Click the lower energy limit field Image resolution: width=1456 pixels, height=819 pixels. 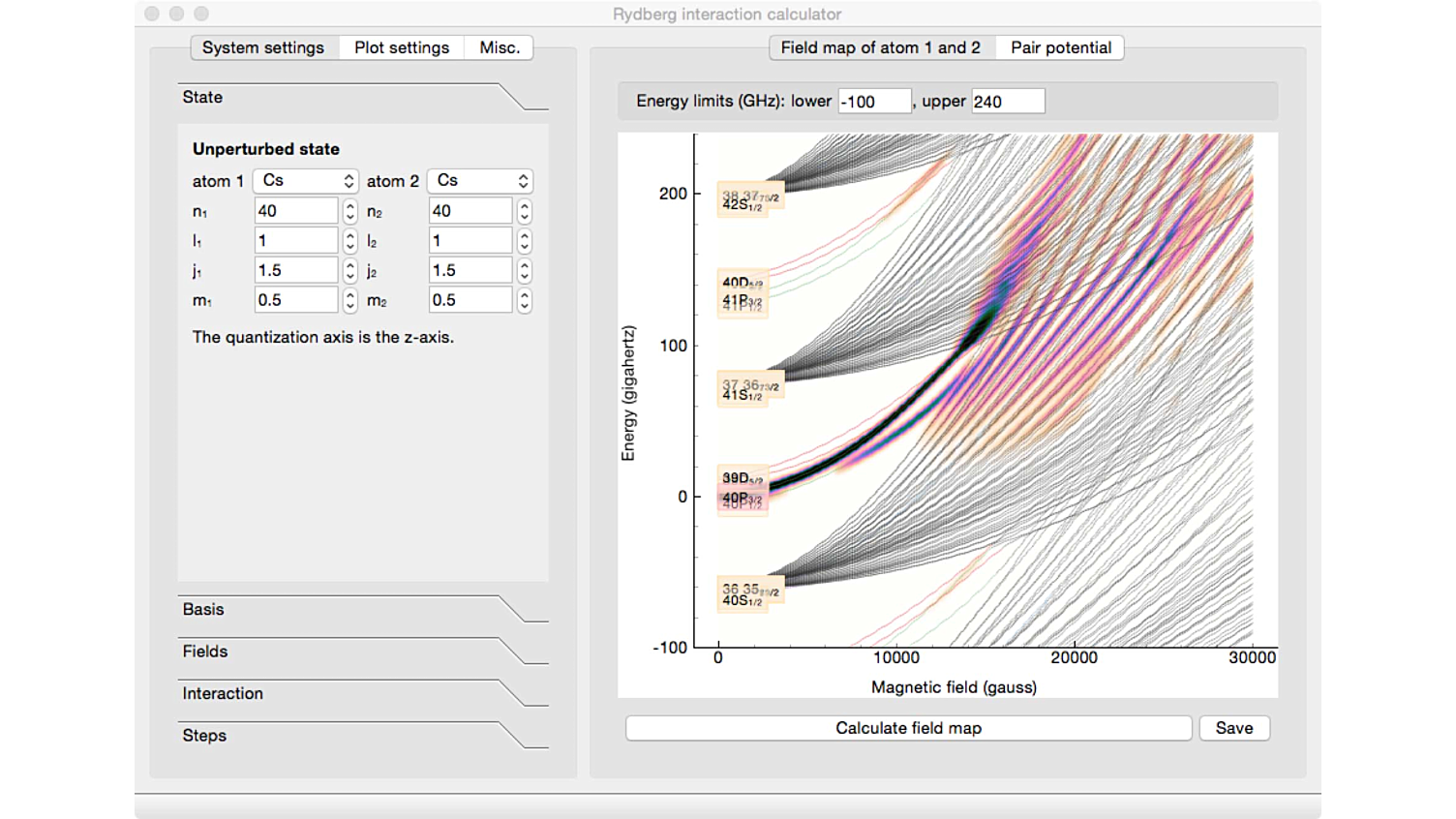pyautogui.click(x=873, y=102)
